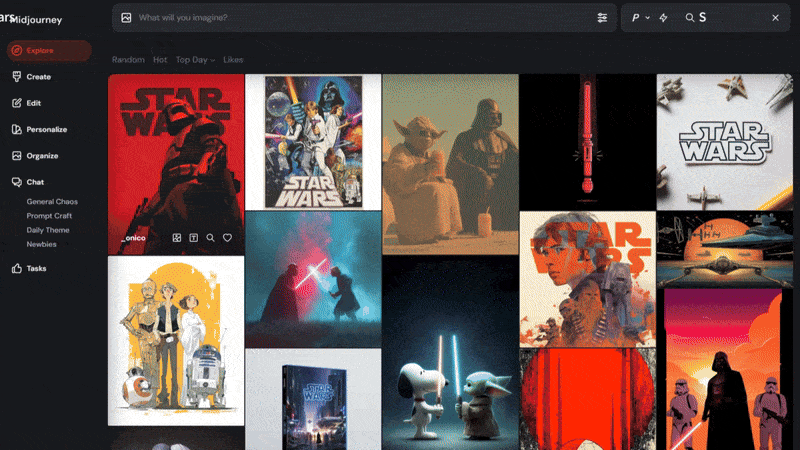Open the Snoopy and Grogu lightsaber image

tap(451, 353)
